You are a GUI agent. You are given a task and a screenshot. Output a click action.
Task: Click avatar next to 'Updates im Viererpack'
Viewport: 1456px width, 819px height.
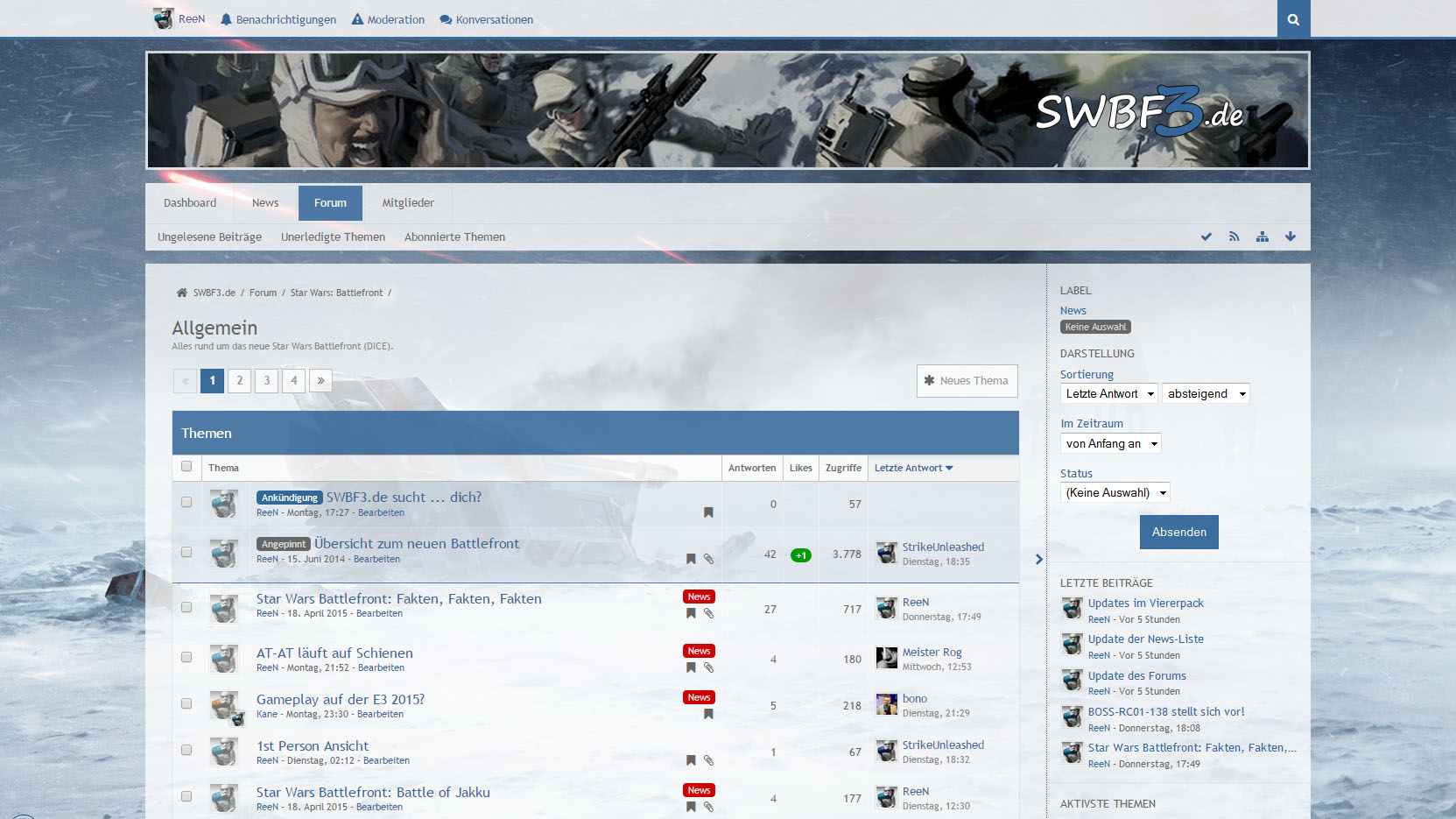1072,609
